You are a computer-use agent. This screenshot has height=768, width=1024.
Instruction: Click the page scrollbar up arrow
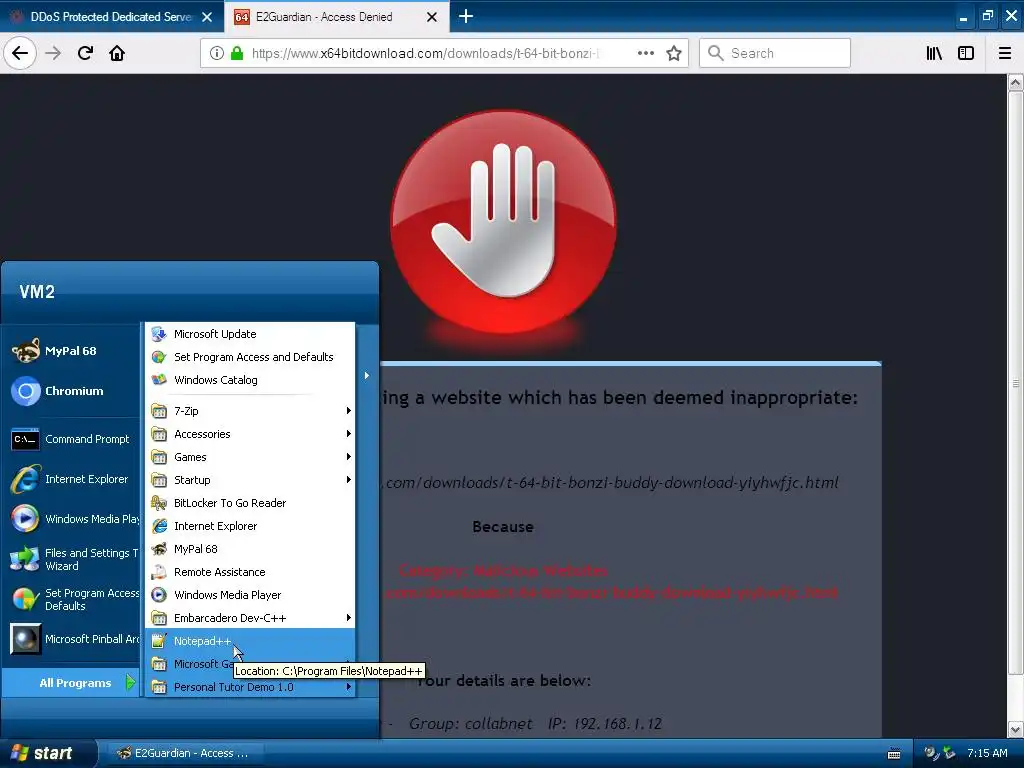point(1016,82)
